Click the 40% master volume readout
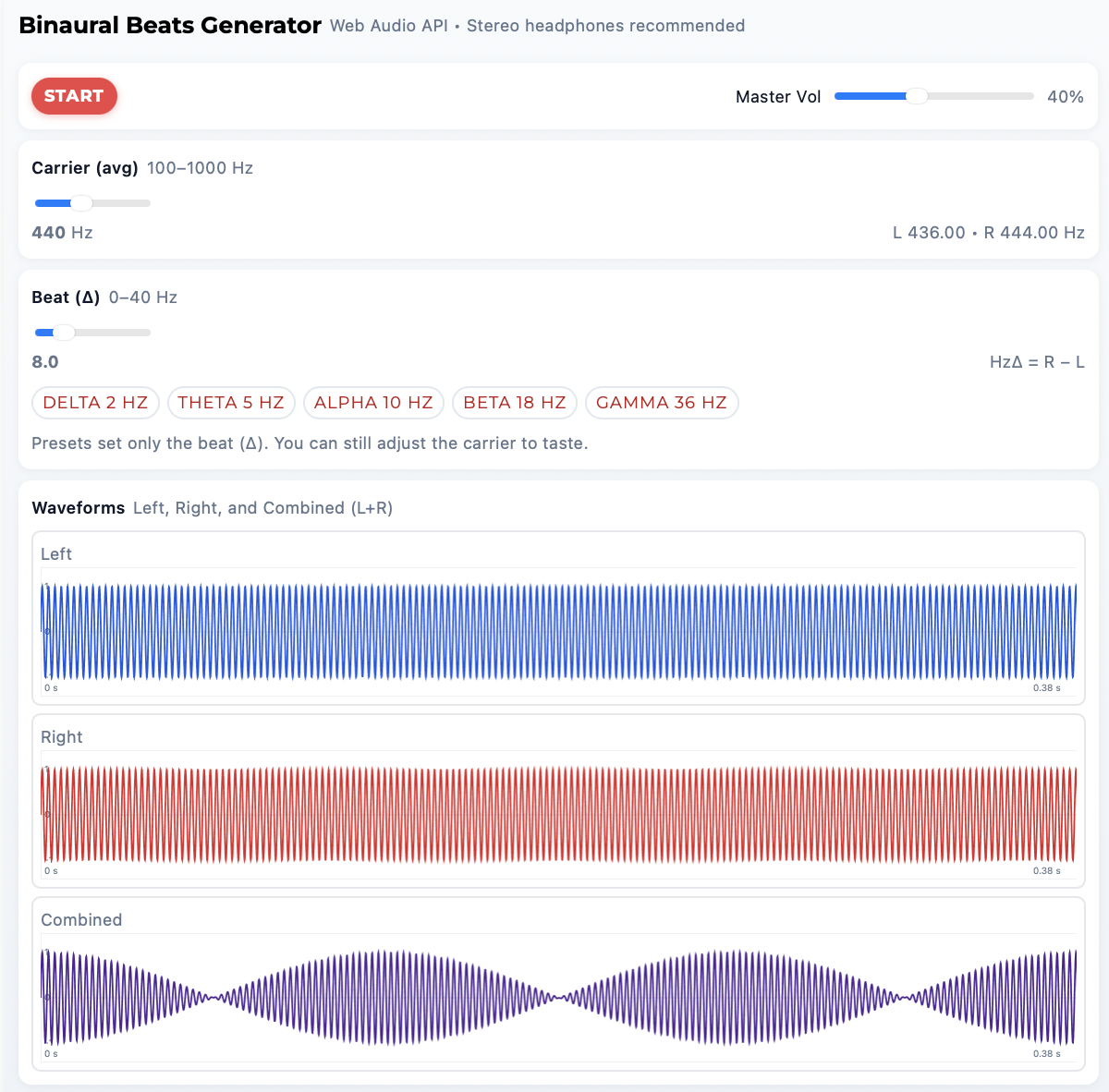The width and height of the screenshot is (1109, 1092). point(1065,97)
